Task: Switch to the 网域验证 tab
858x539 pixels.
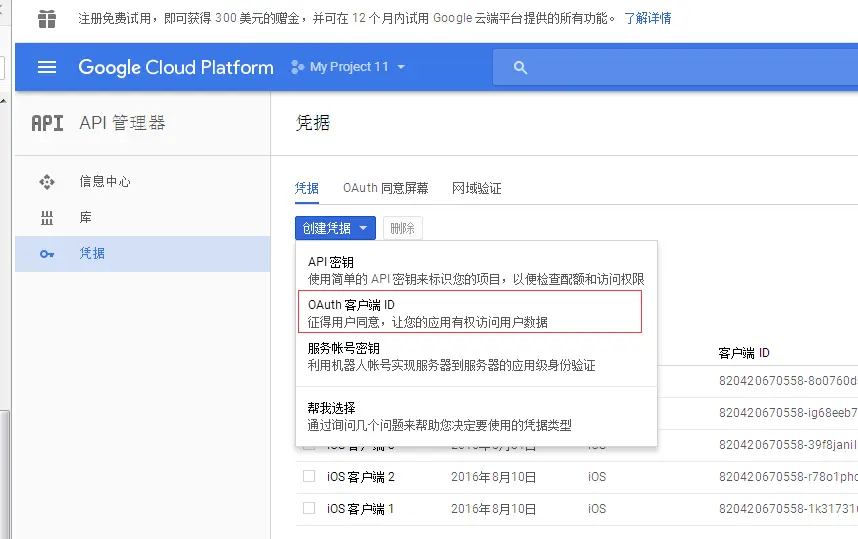Action: tap(477, 189)
